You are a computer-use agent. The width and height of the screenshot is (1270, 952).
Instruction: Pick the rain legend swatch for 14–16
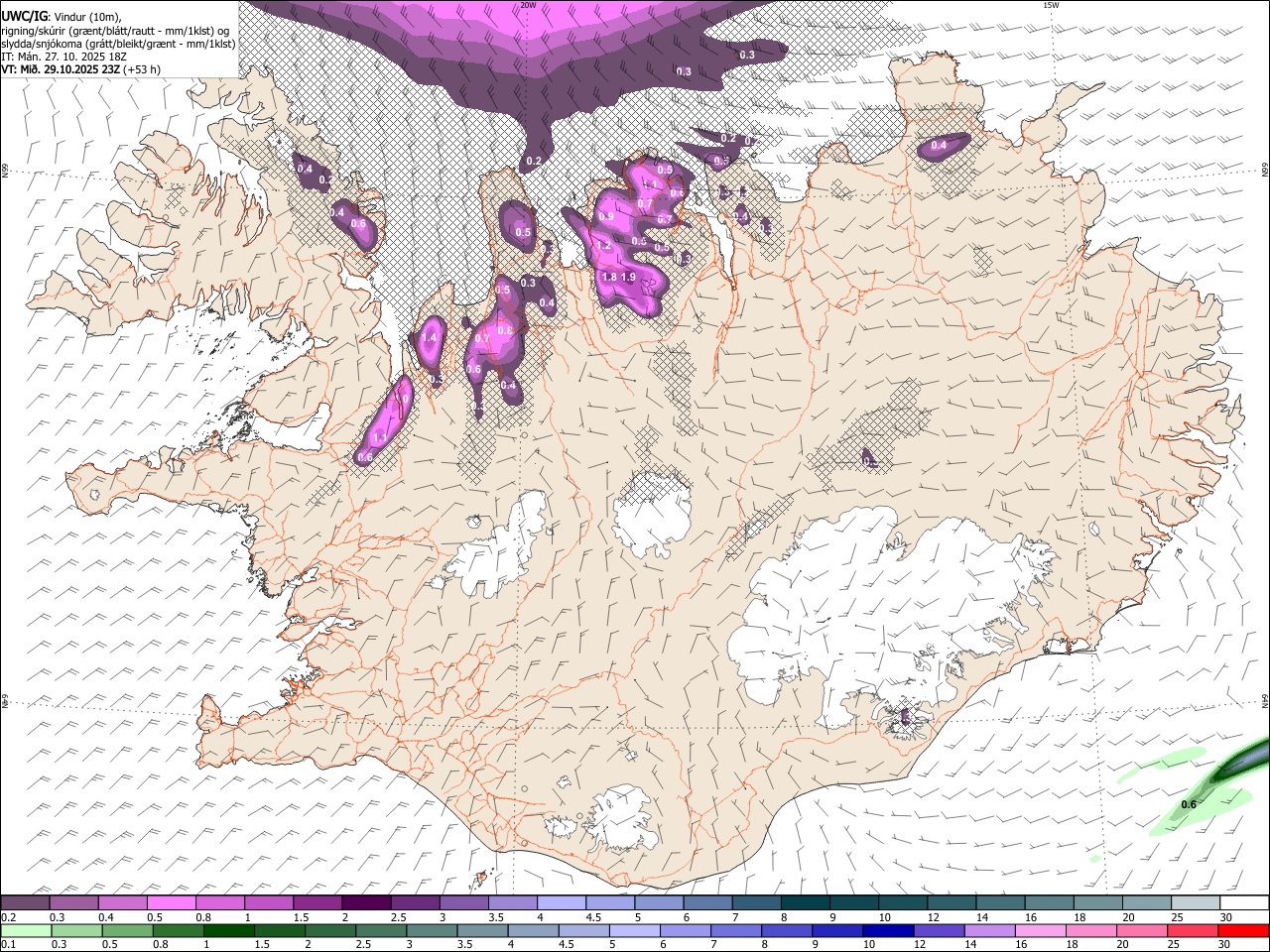pos(989,930)
